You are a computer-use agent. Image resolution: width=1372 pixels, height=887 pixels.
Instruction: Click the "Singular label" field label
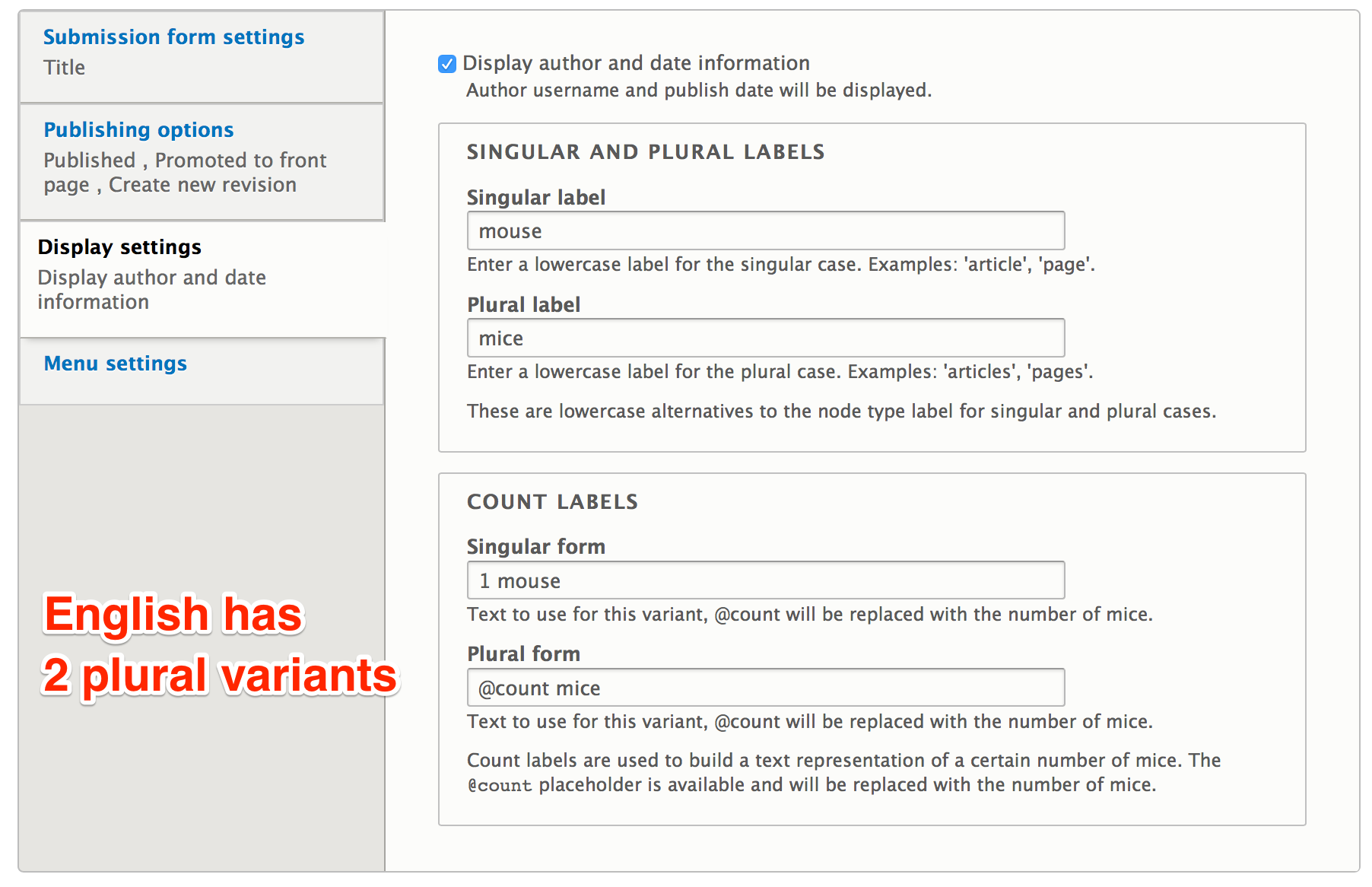535,197
